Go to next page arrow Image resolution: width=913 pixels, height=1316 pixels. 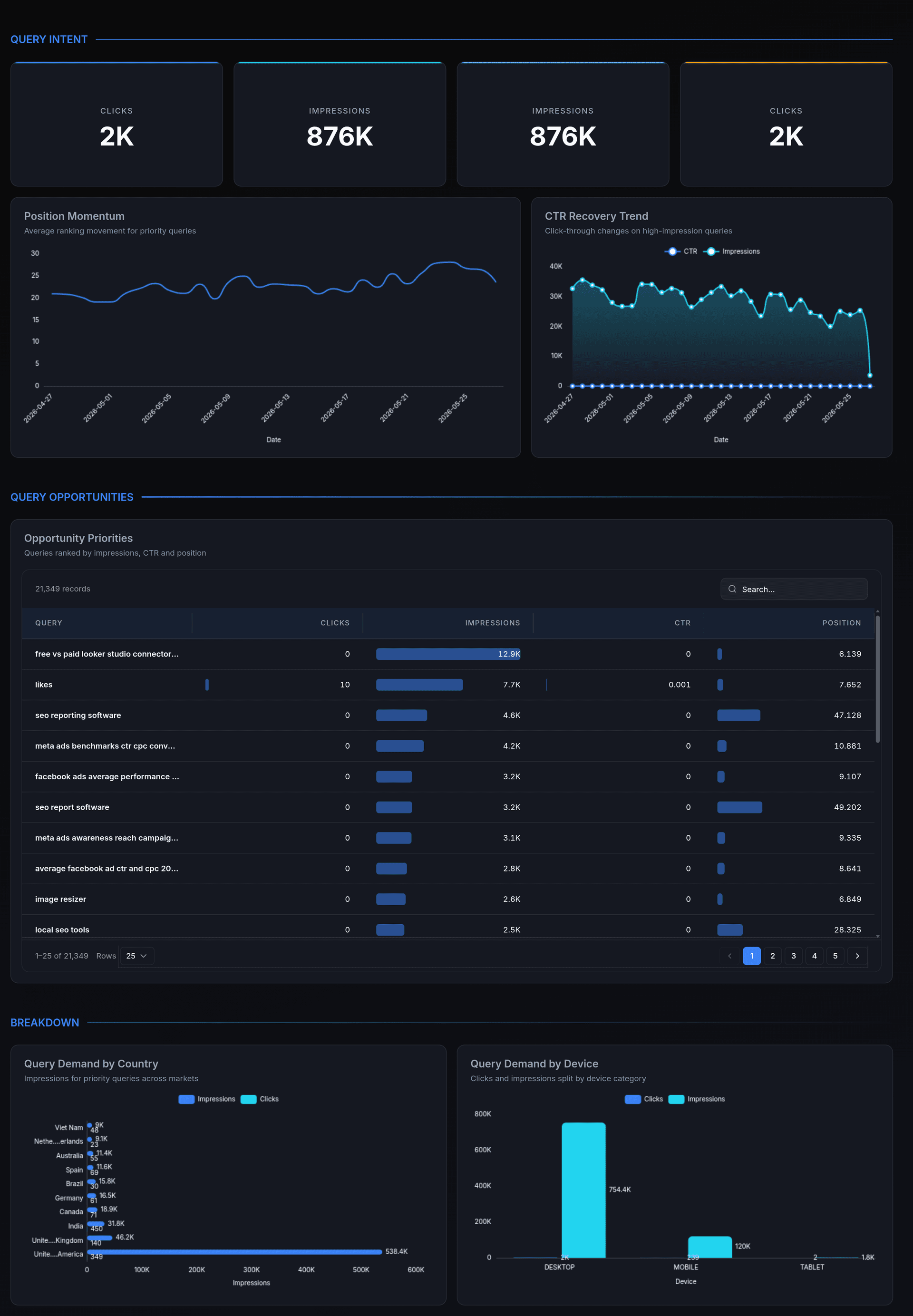coord(857,956)
